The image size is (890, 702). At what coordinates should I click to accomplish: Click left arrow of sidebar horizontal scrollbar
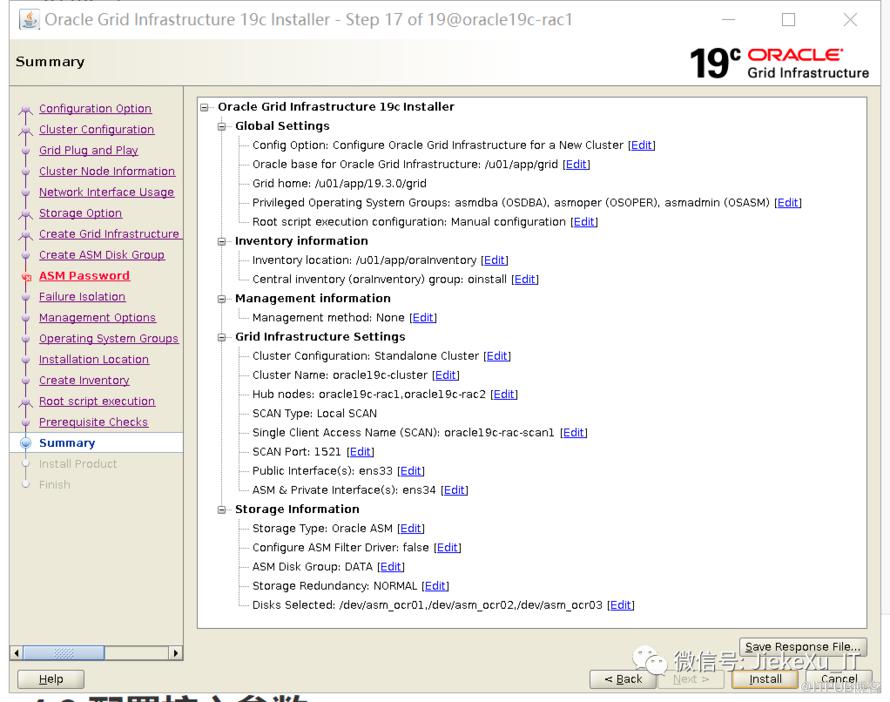[x=16, y=653]
